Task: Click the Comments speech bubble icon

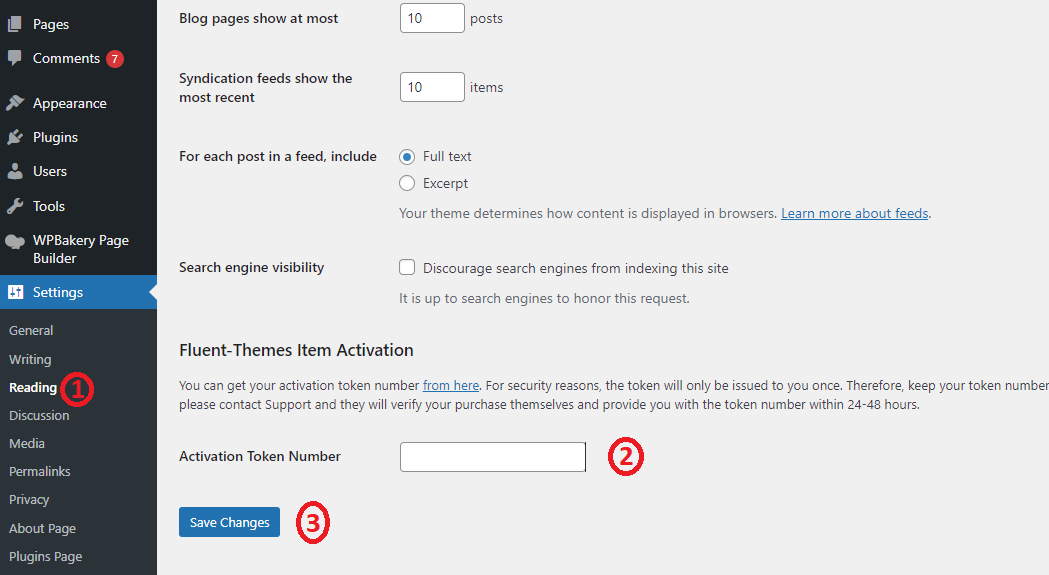Action: pos(15,58)
